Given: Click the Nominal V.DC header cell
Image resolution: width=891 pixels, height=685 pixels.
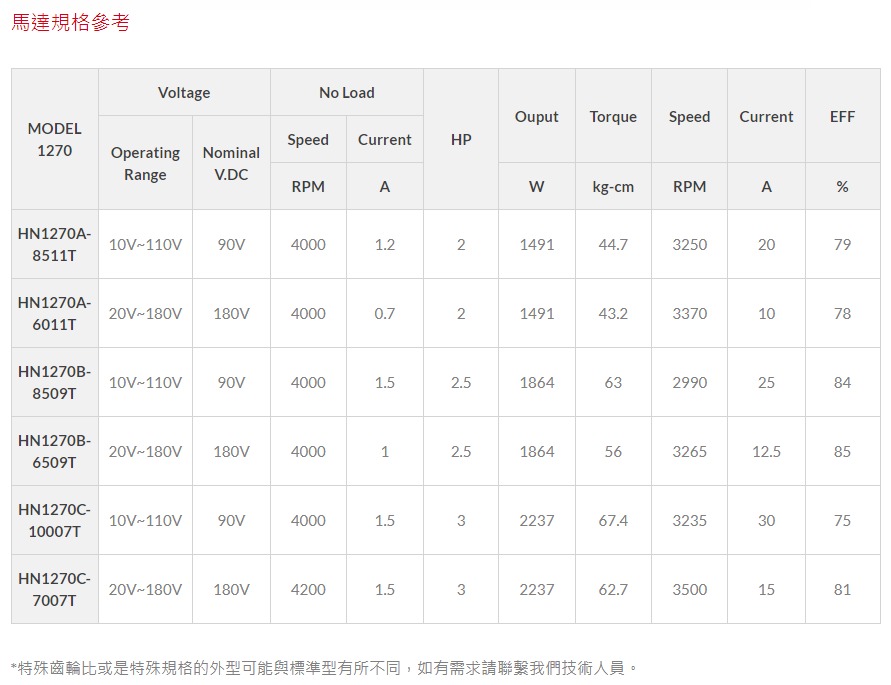Looking at the screenshot, I should pos(231,163).
